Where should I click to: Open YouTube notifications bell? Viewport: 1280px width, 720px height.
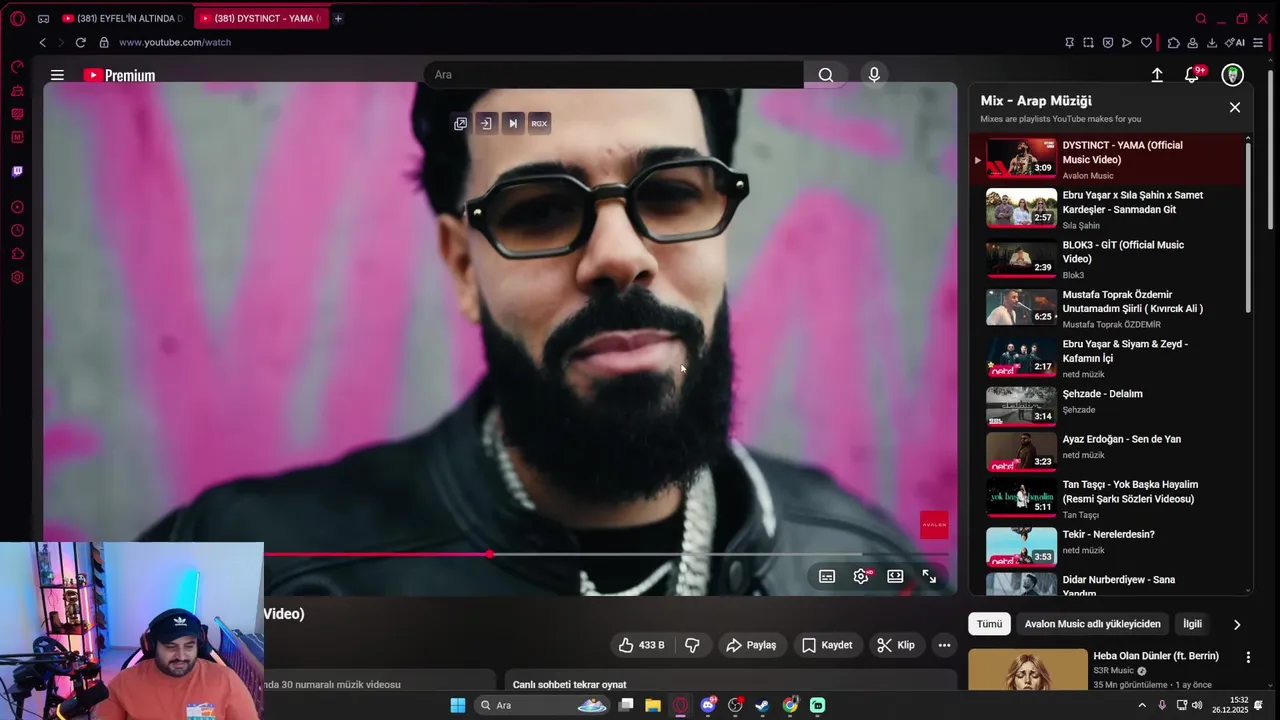click(x=1192, y=75)
